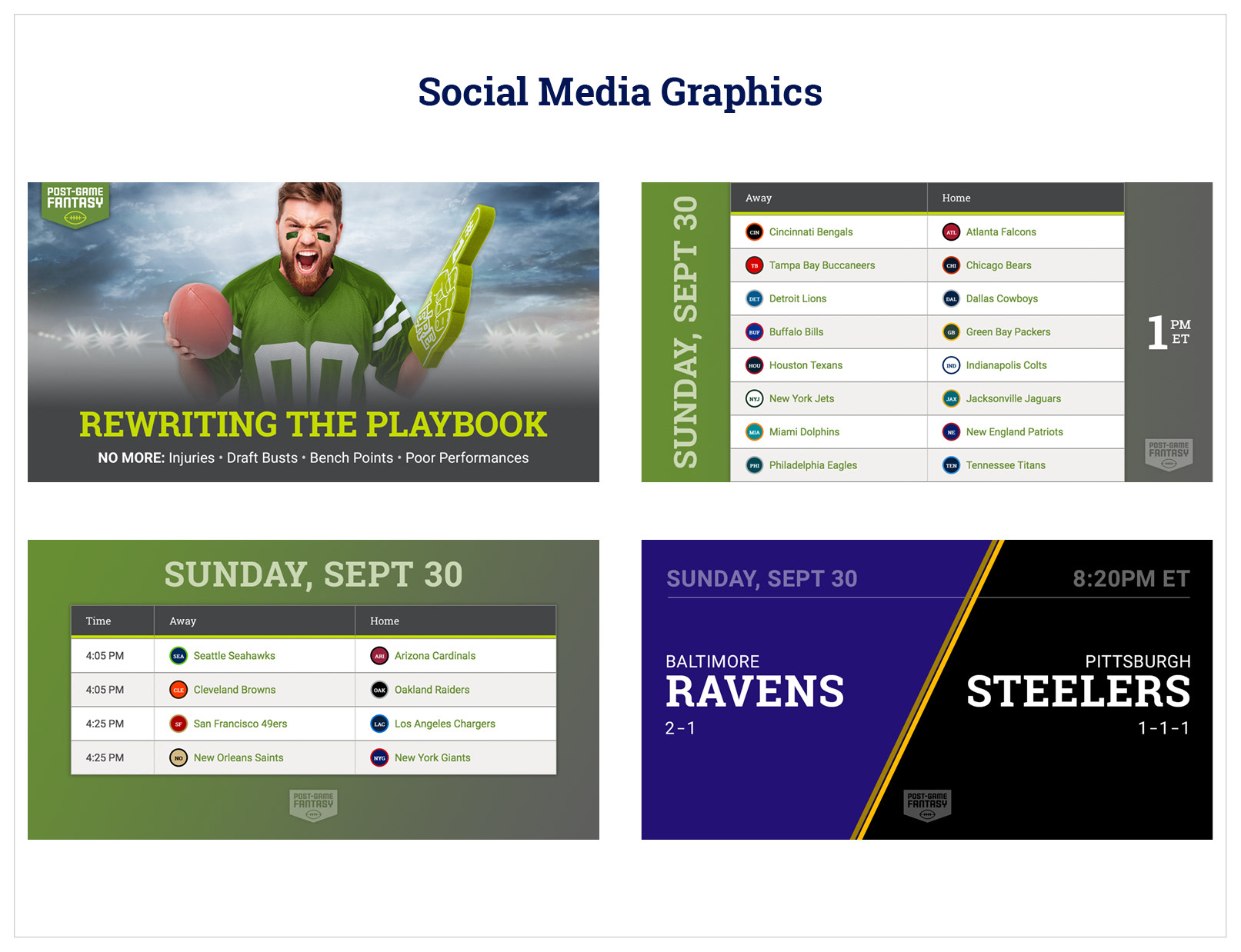
Task: Click the Tennessee Titans team name
Action: click(x=1006, y=465)
